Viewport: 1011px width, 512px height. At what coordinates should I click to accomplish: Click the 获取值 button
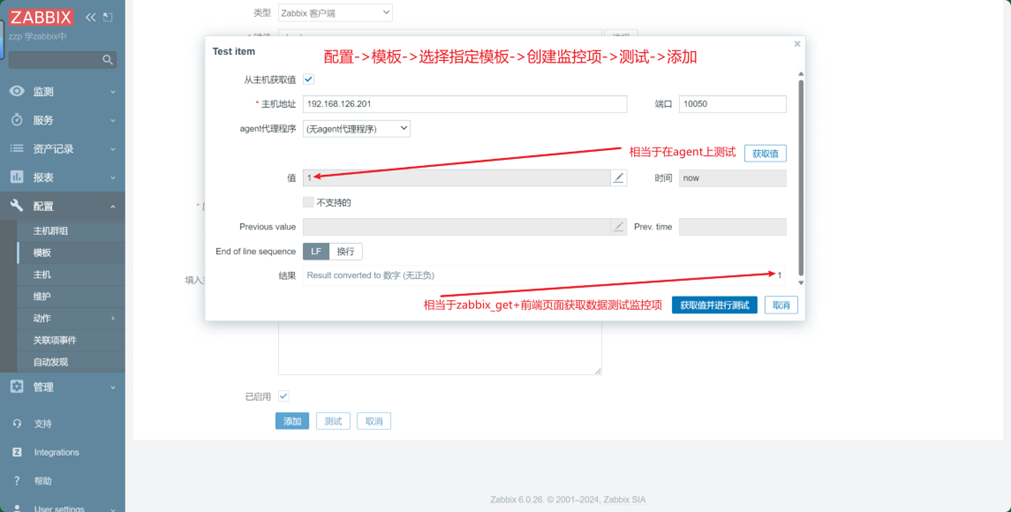(x=765, y=153)
